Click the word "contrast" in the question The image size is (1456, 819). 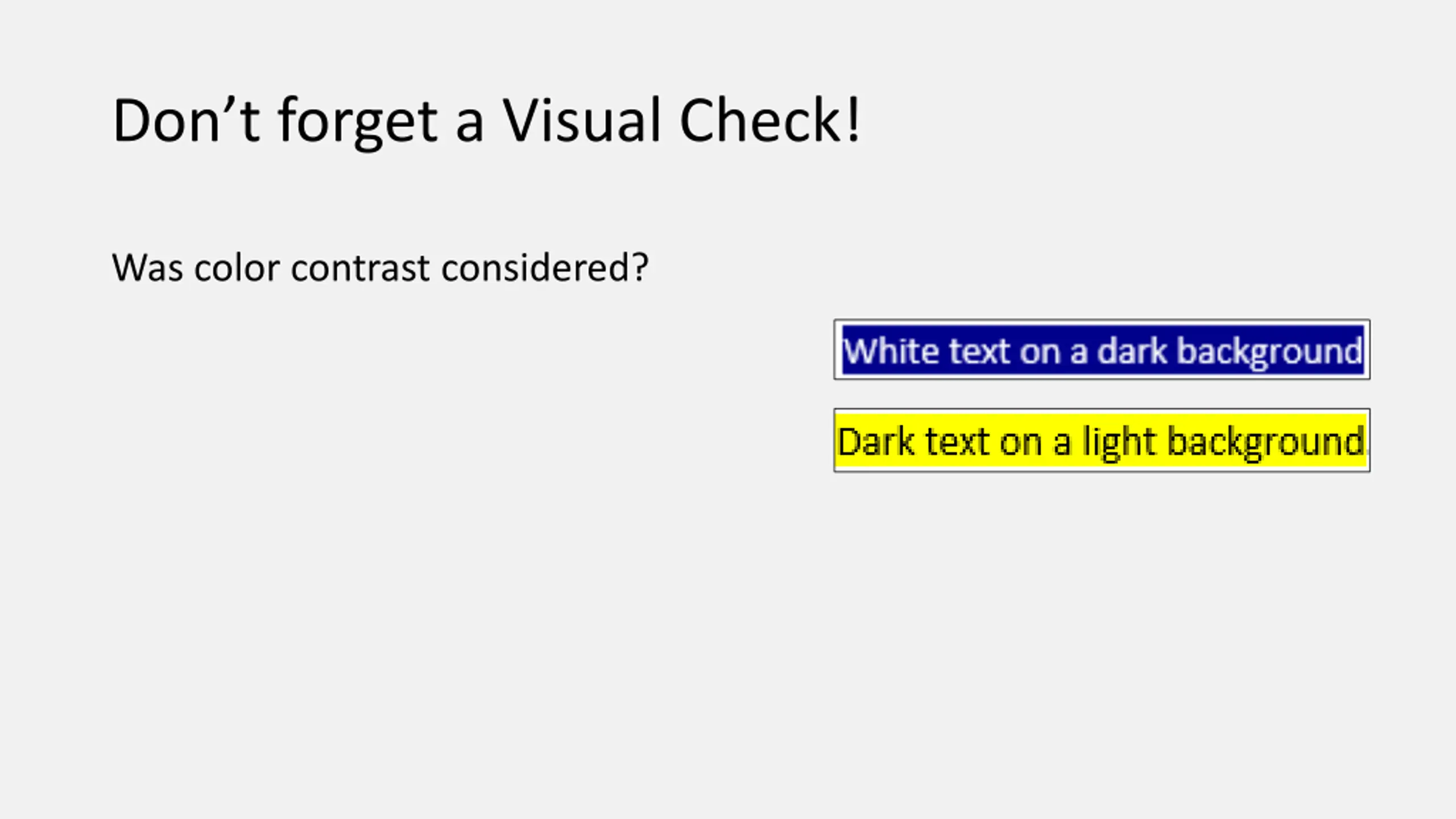(360, 268)
